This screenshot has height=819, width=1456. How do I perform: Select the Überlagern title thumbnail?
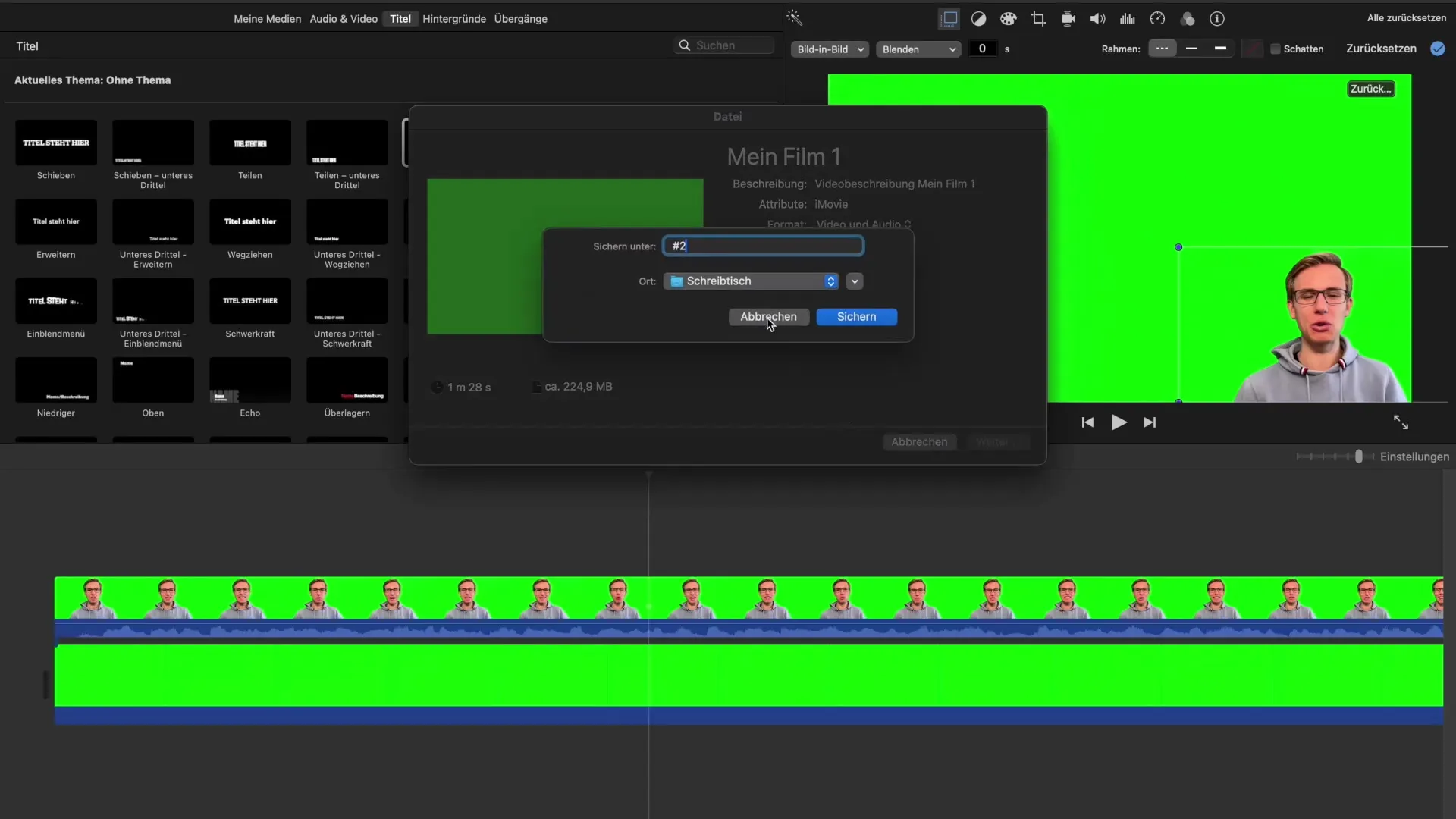pyautogui.click(x=347, y=380)
